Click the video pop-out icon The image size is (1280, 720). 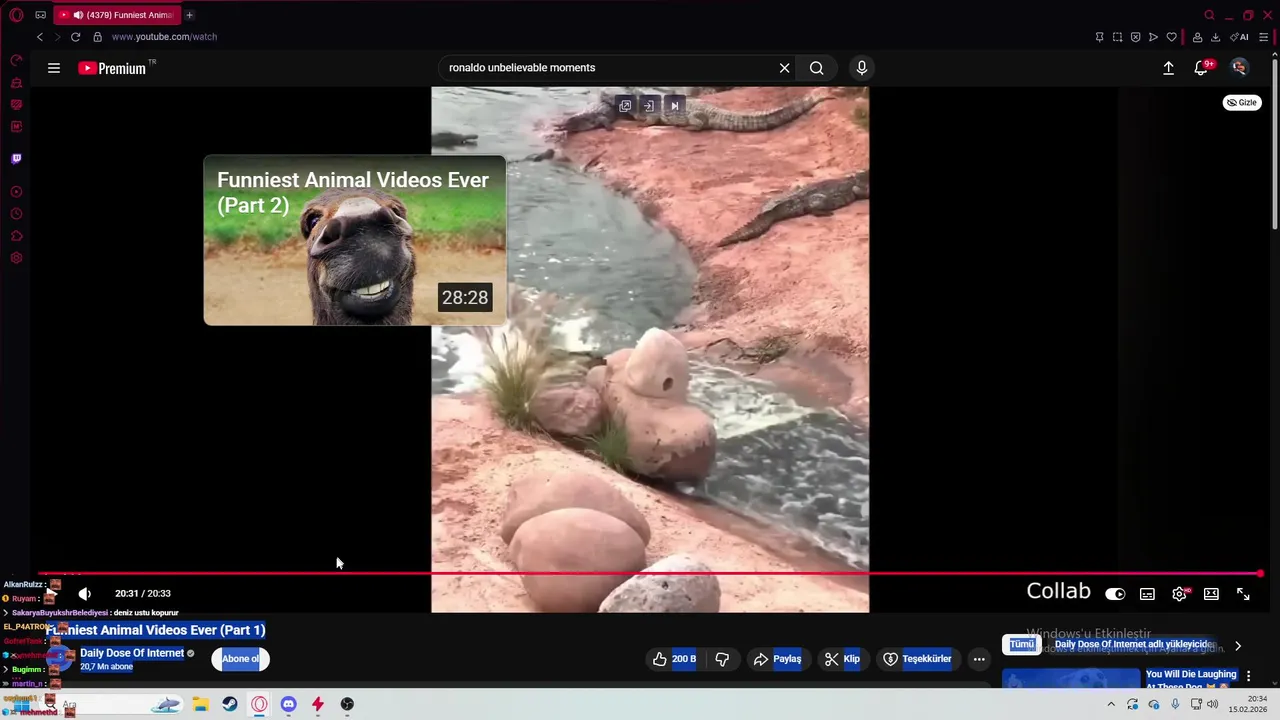pyautogui.click(x=625, y=105)
